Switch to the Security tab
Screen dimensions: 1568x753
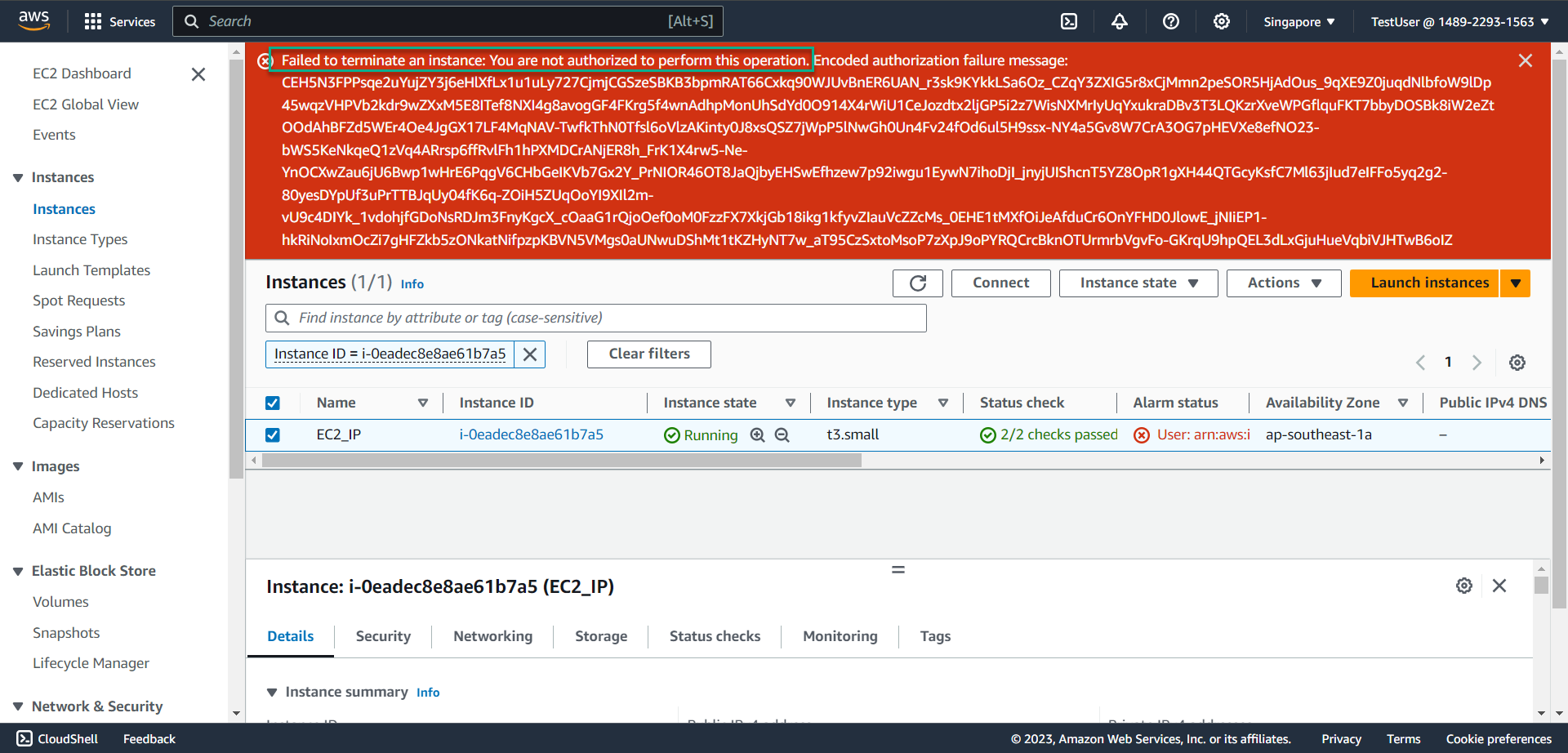[383, 636]
